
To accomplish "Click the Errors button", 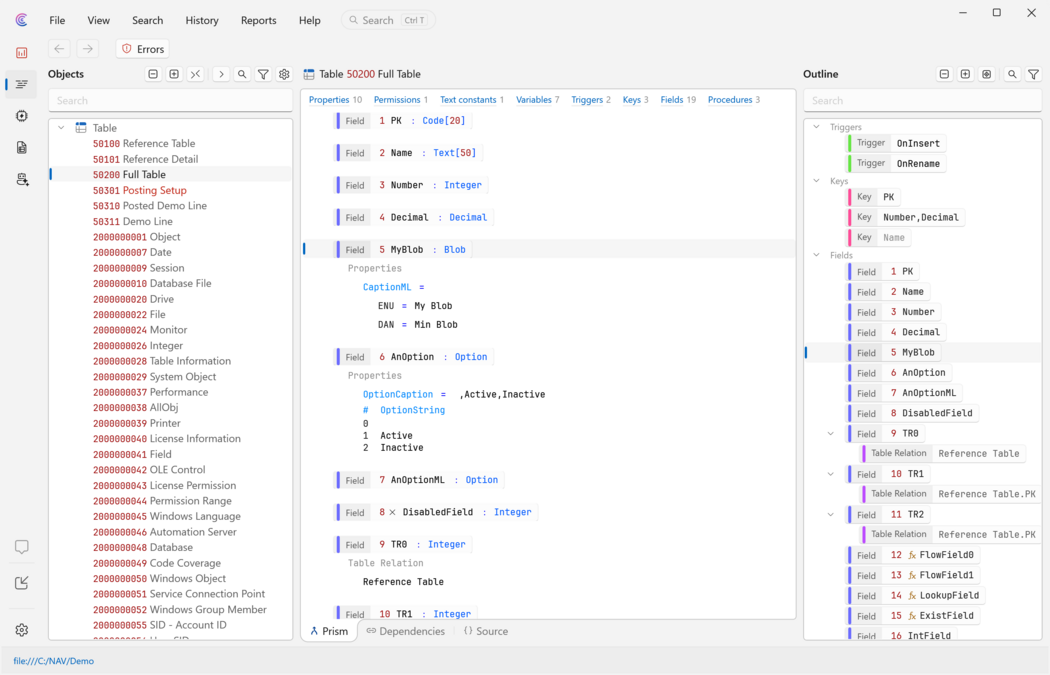I will click(x=143, y=49).
